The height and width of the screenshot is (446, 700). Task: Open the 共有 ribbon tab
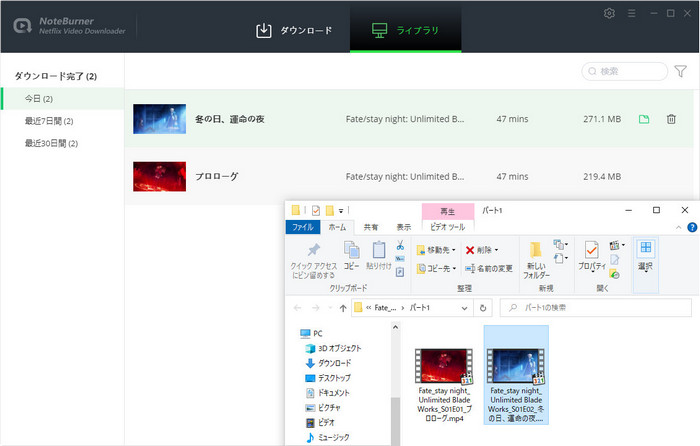(371, 227)
